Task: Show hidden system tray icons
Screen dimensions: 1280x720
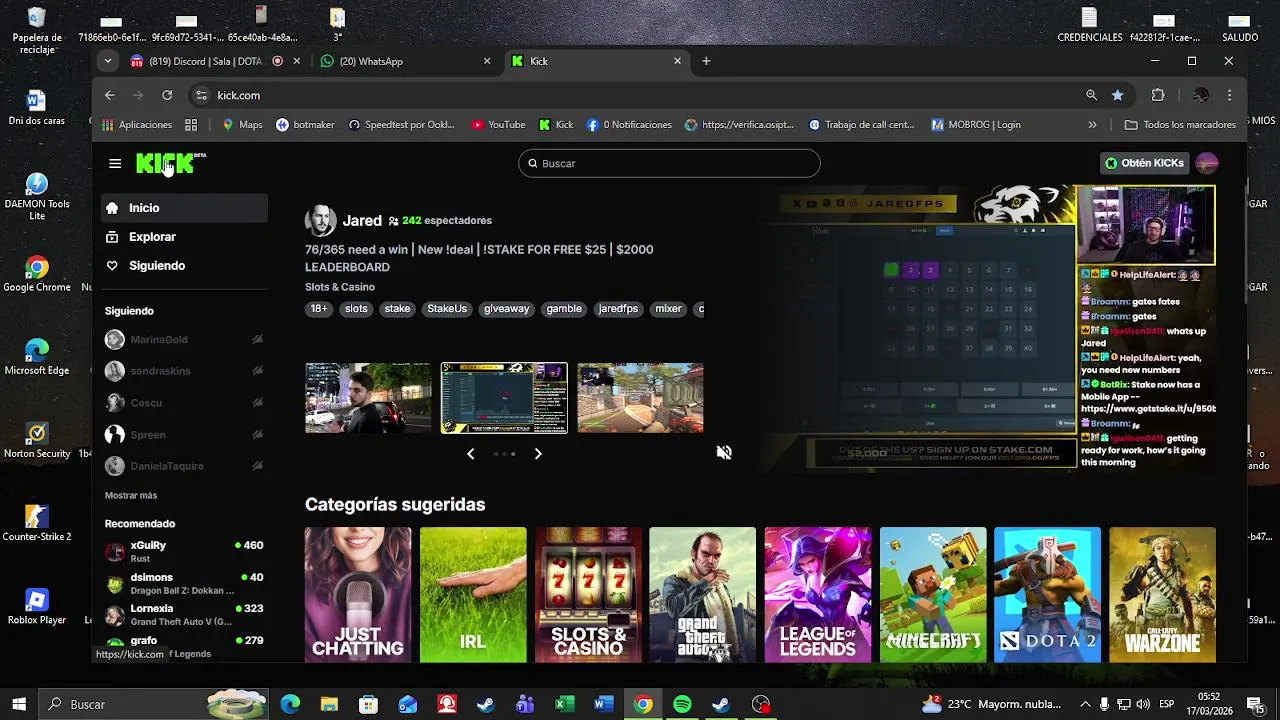Action: coord(1084,704)
